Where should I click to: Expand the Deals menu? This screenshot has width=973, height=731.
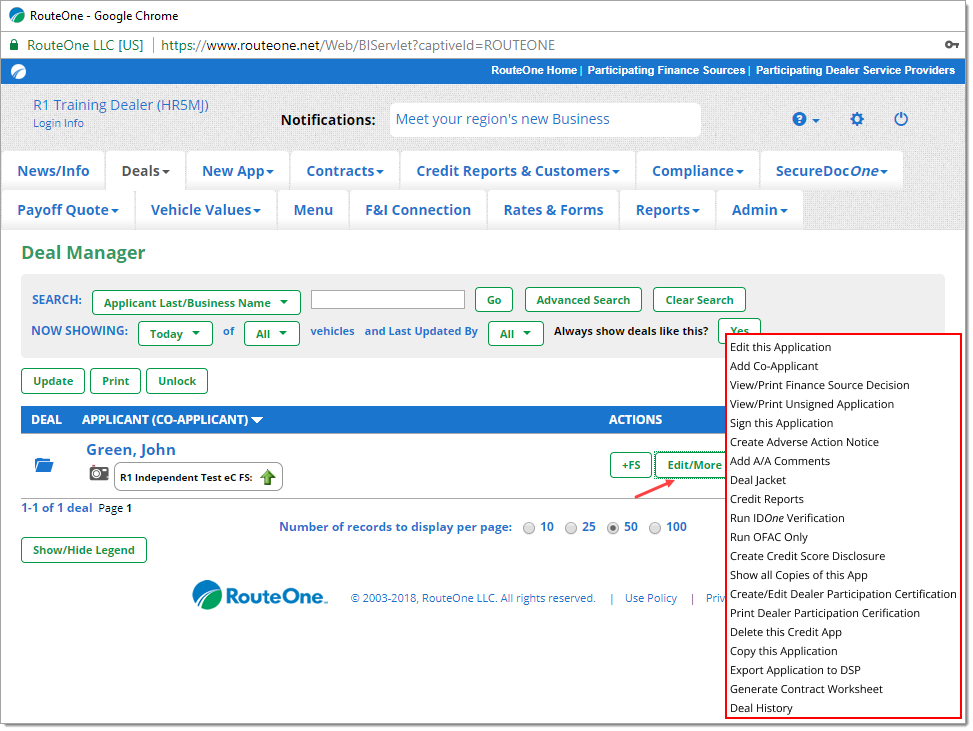pos(145,171)
